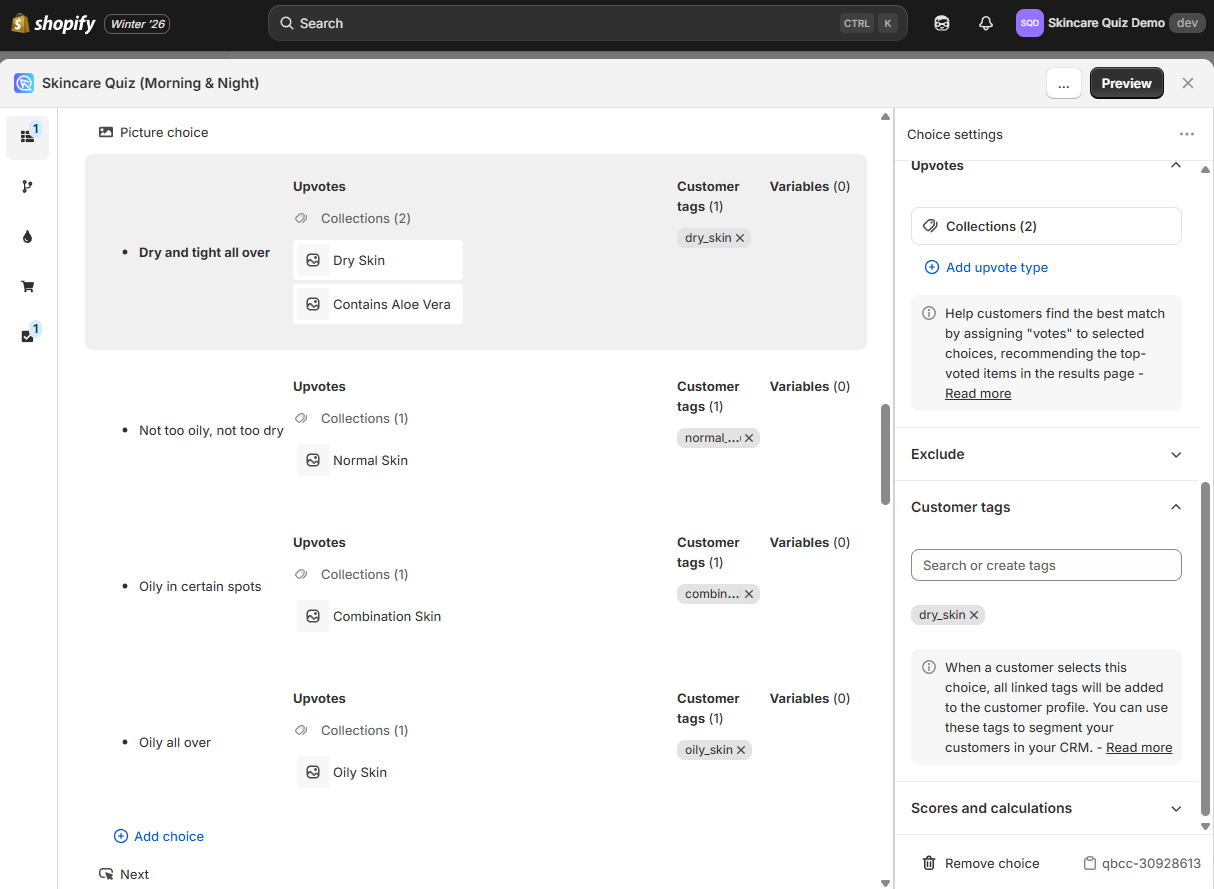Open the products cart panel in the sidebar
Viewport: 1214px width, 889px height.
pos(27,286)
